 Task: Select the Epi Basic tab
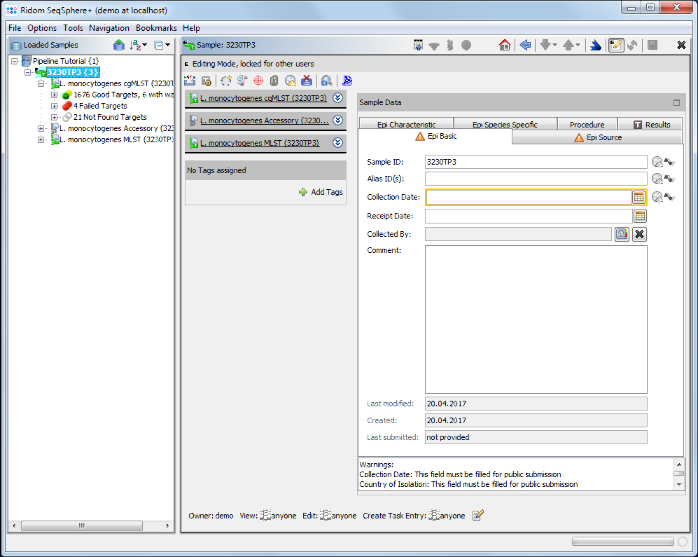coord(435,136)
